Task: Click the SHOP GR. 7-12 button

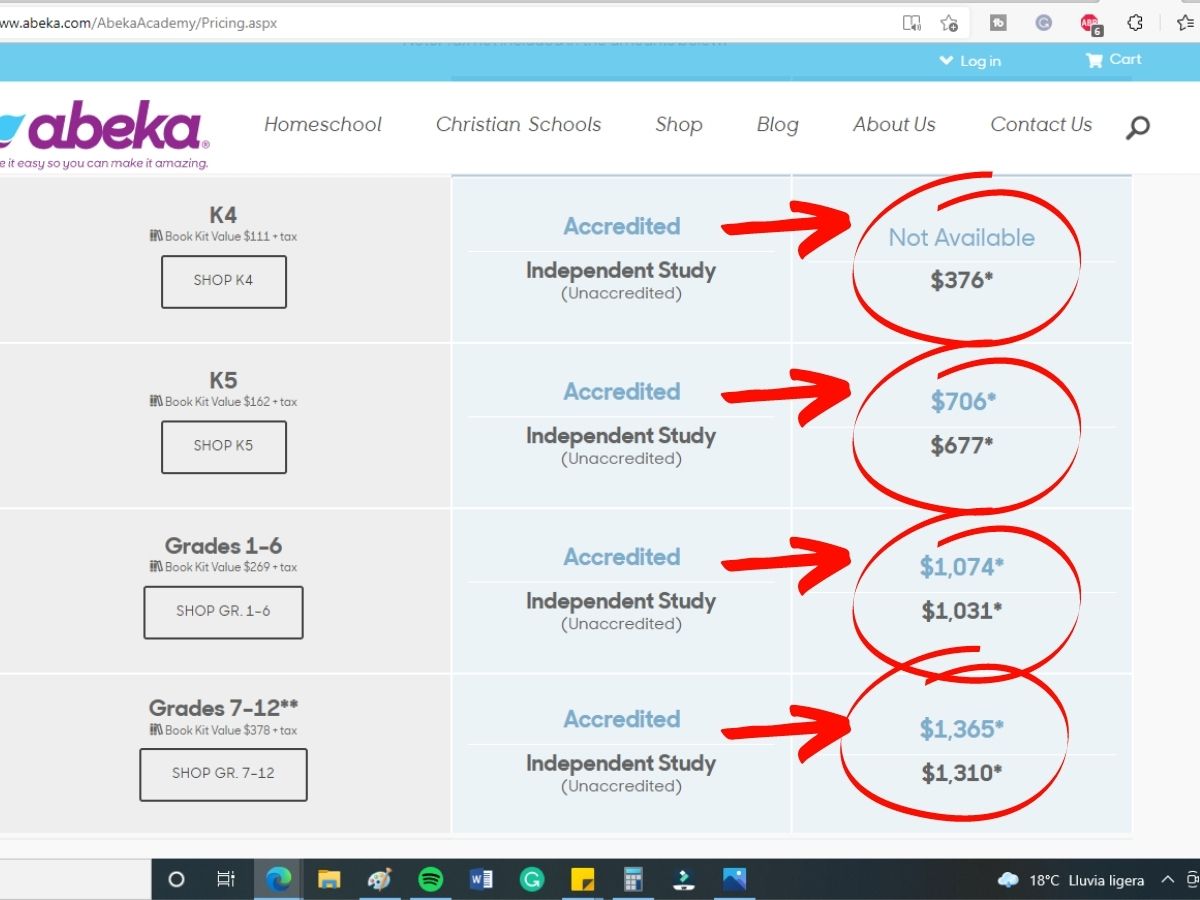Action: point(224,774)
